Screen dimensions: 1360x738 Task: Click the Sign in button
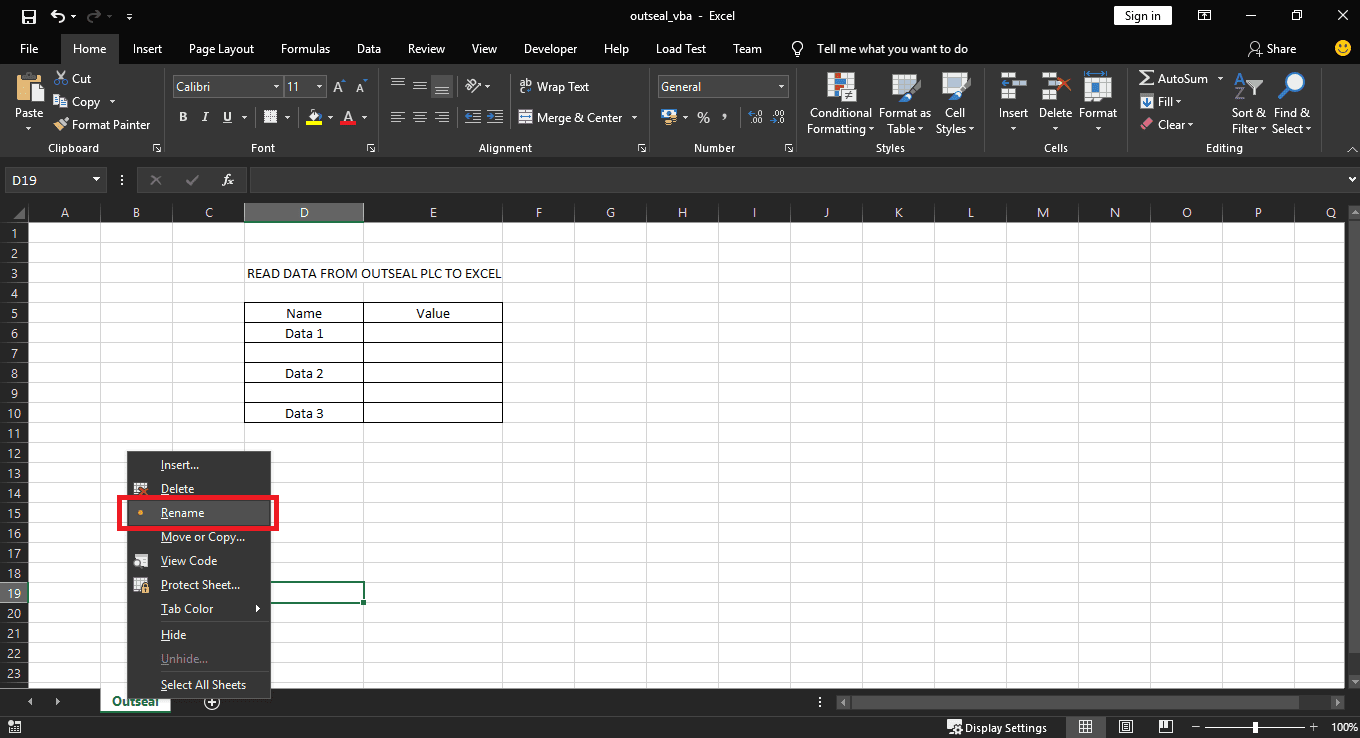point(1142,15)
